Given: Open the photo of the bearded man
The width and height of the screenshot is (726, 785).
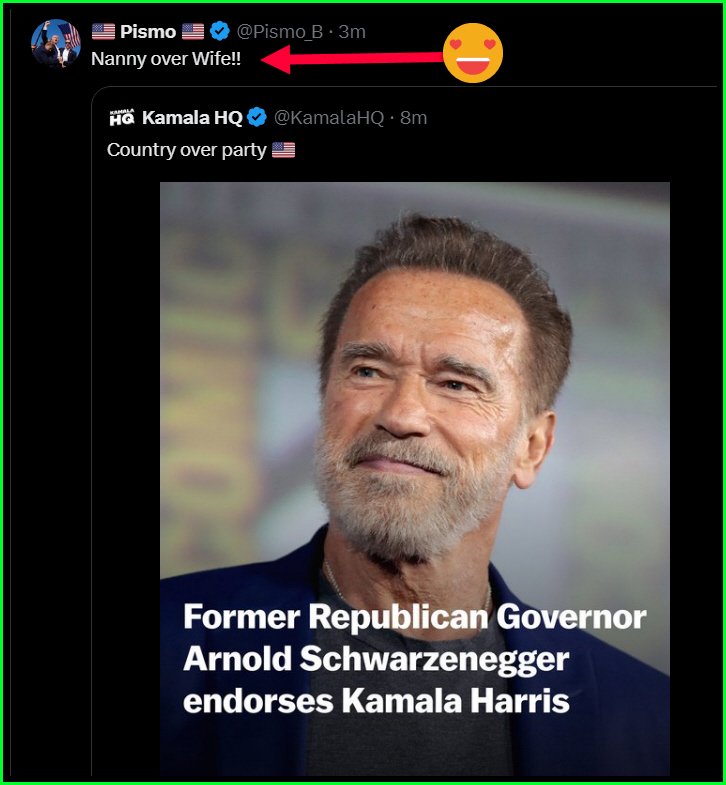Looking at the screenshot, I should pyautogui.click(x=415, y=400).
